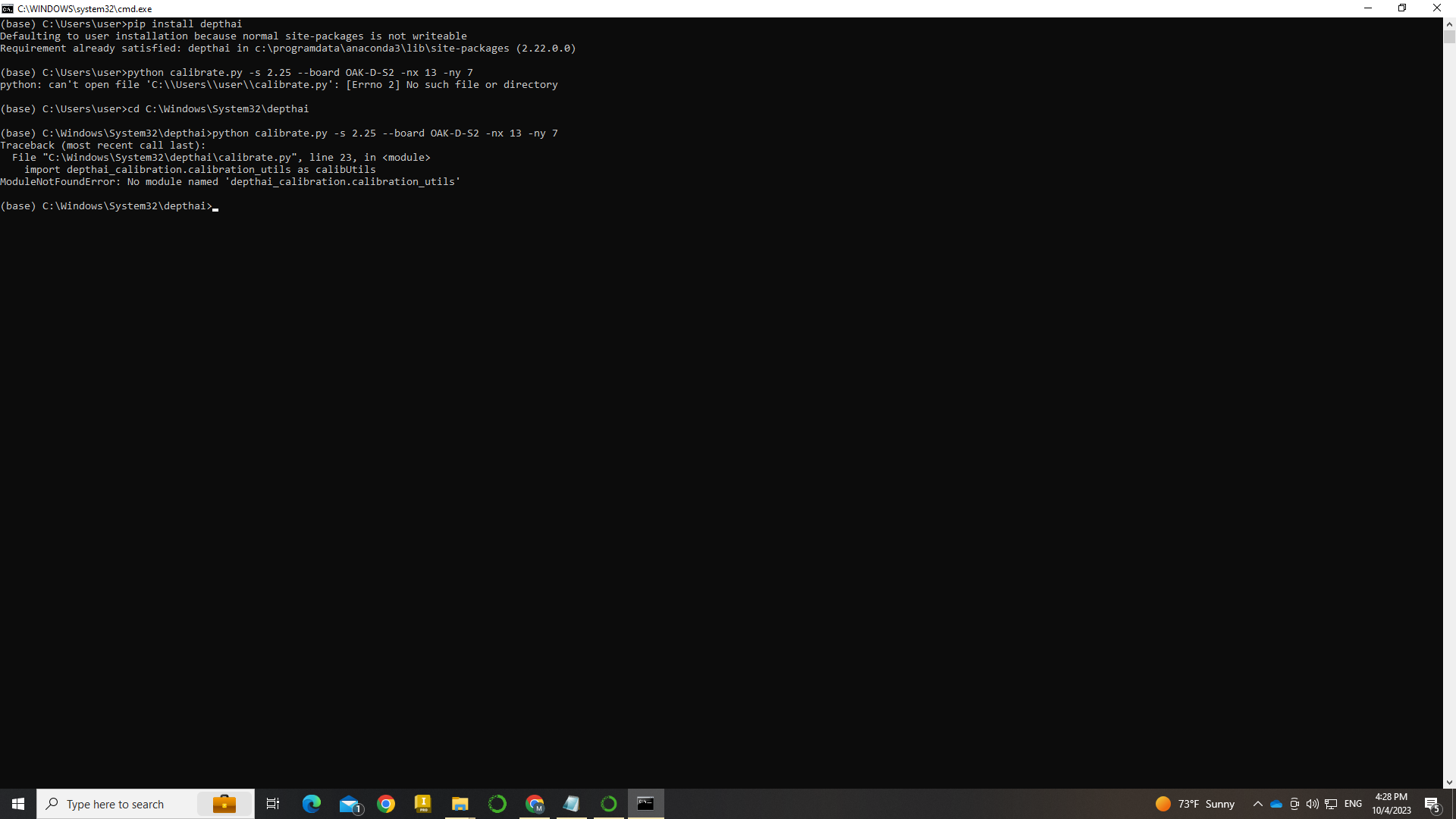
Task: Click the 73°F Sunny weather widget
Action: pos(1195,804)
